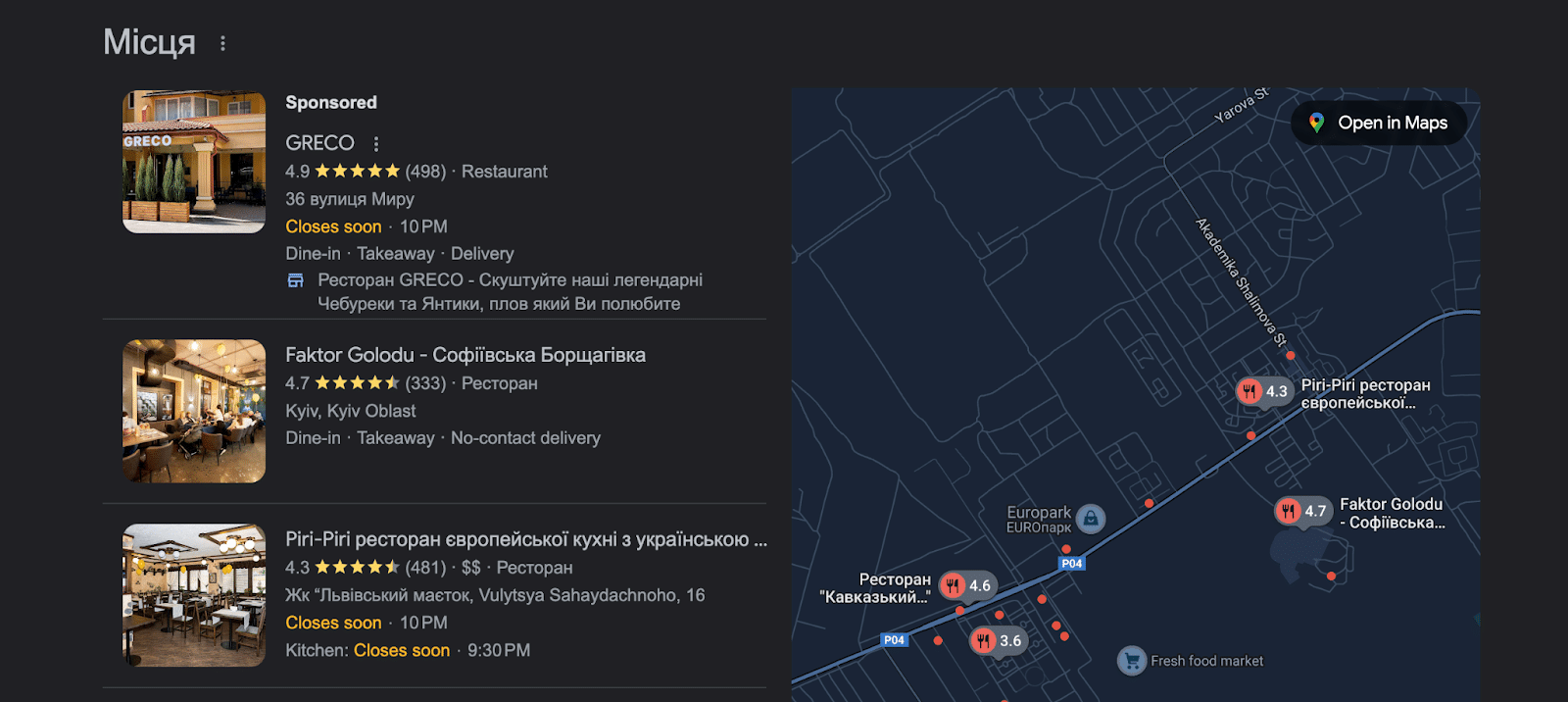Click Piri-Piri's 4.3 rating with 481 reviews
The width and height of the screenshot is (1568, 702).
366,568
